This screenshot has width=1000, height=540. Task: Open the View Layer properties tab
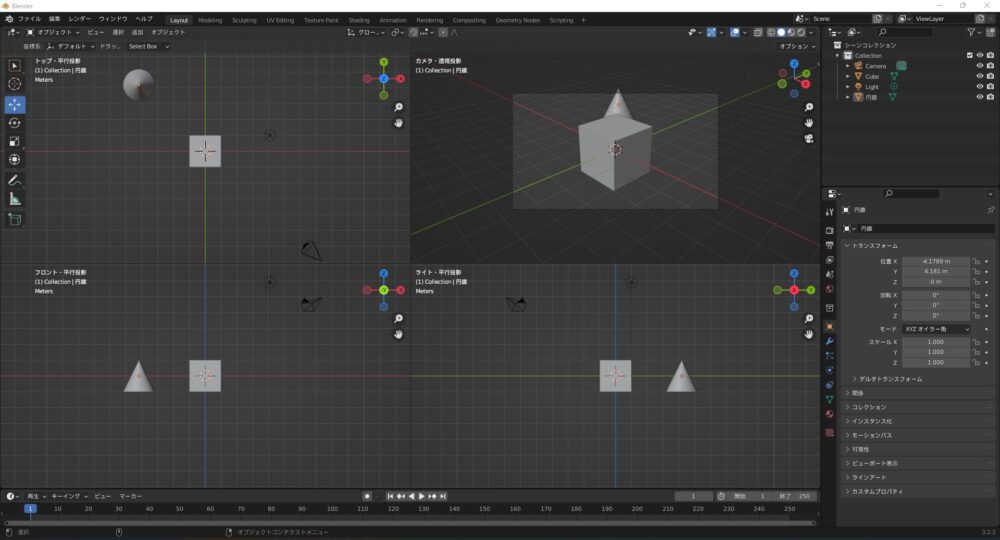point(829,260)
